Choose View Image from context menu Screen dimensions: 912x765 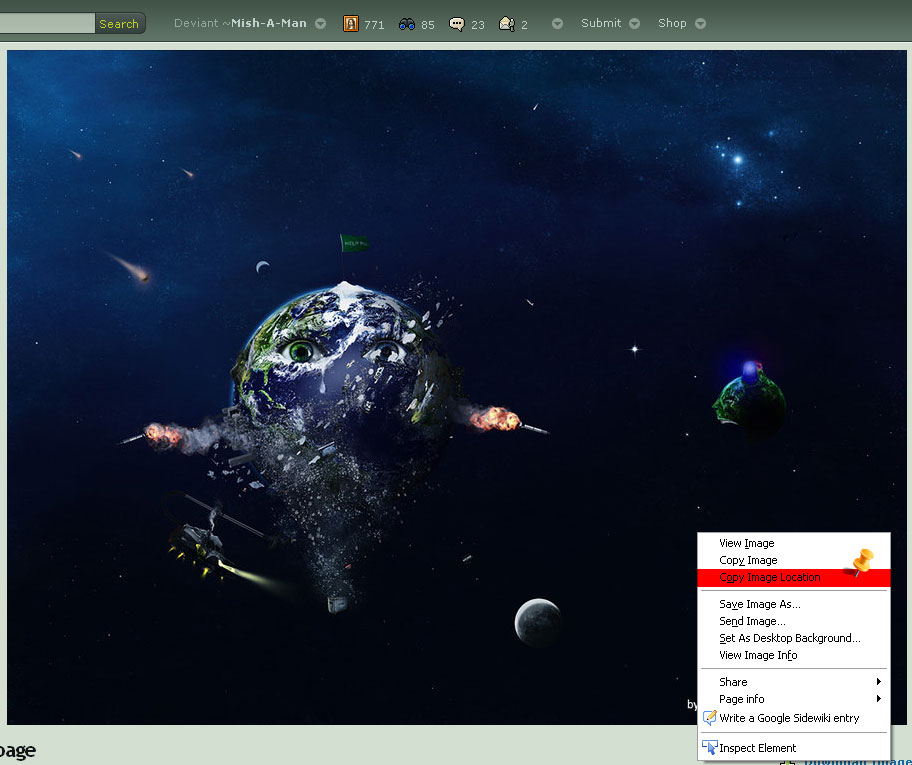793,543
